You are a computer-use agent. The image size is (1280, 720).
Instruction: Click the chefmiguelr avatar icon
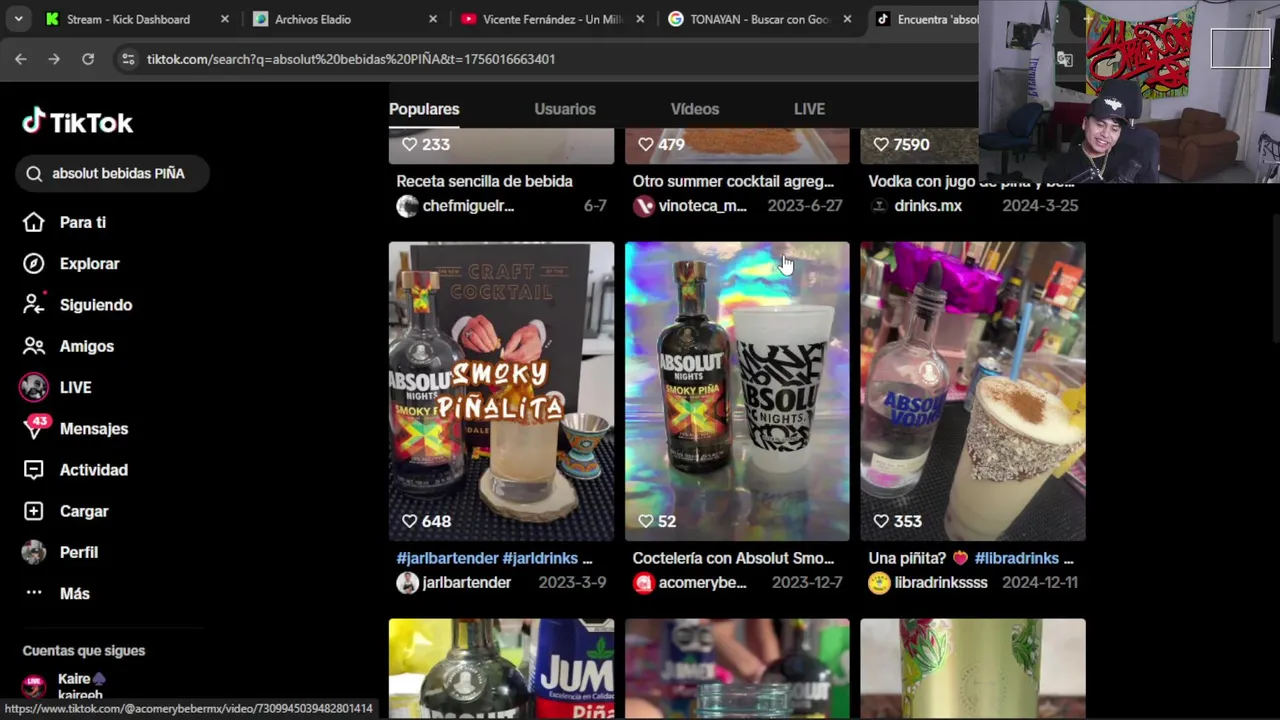(407, 206)
